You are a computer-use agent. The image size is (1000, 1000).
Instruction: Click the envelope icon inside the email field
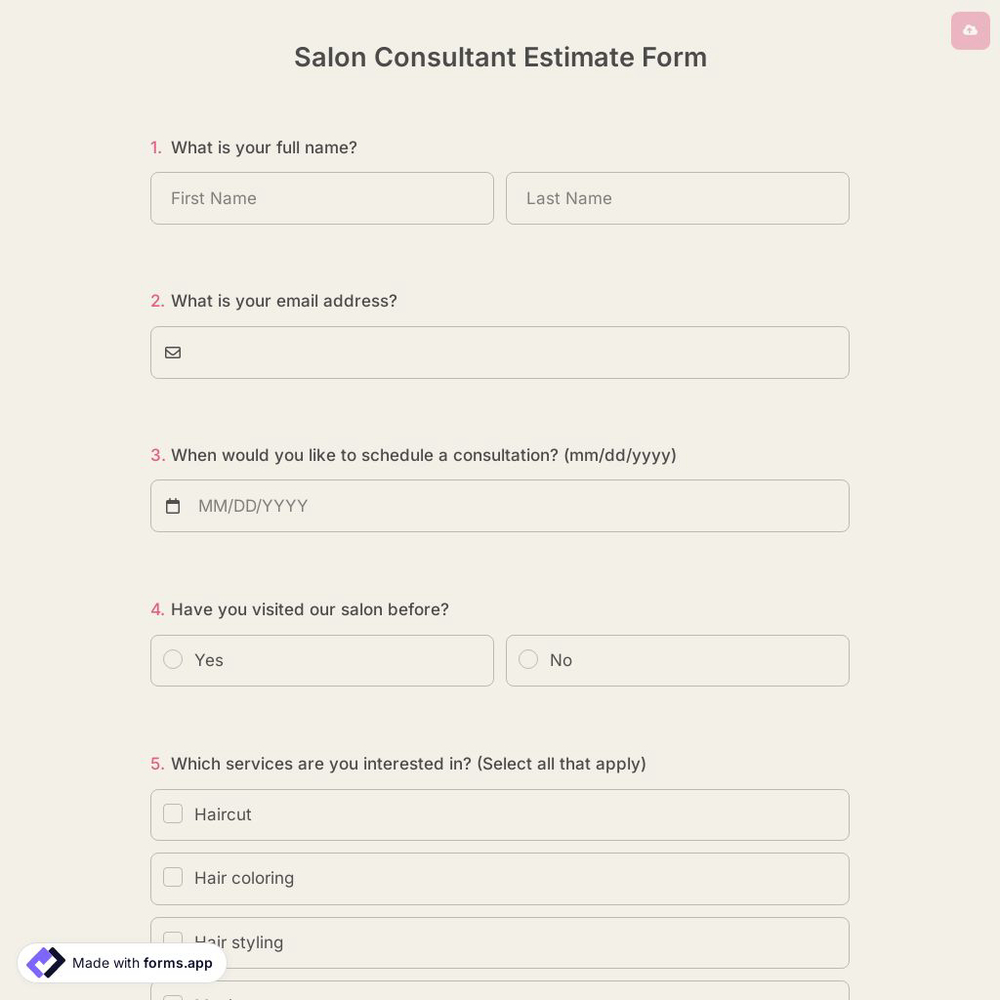(173, 352)
